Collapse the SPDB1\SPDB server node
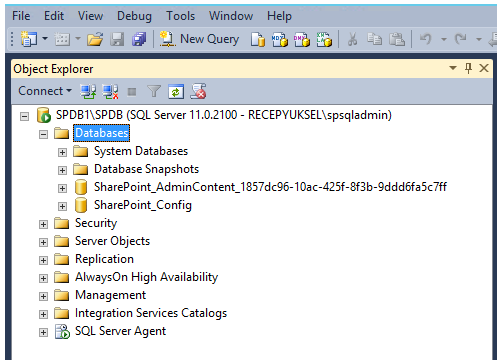504x360 pixels. click(24, 117)
